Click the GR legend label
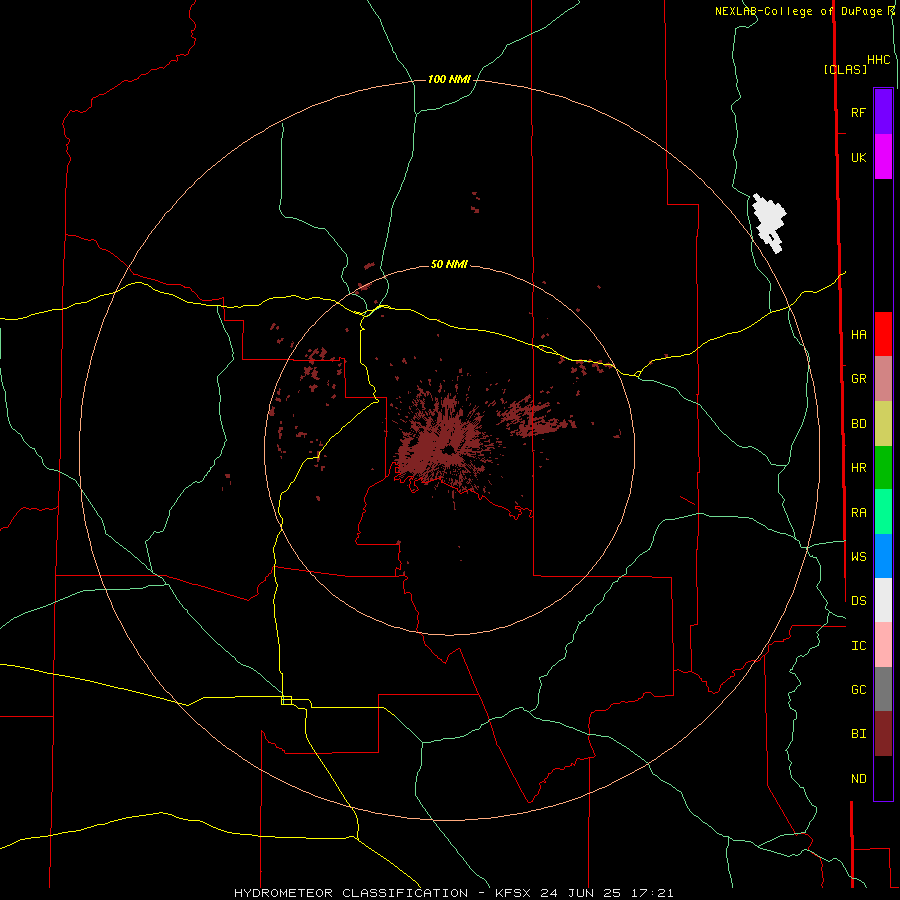The width and height of the screenshot is (900, 900). (x=858, y=379)
